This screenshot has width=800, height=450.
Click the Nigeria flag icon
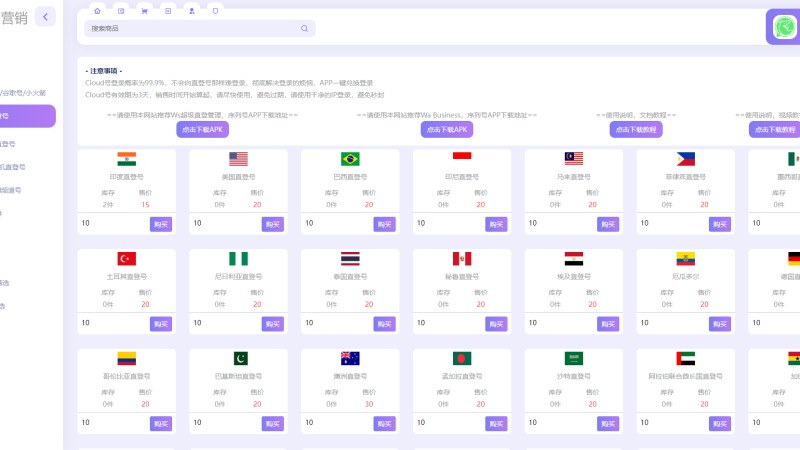pyautogui.click(x=238, y=259)
